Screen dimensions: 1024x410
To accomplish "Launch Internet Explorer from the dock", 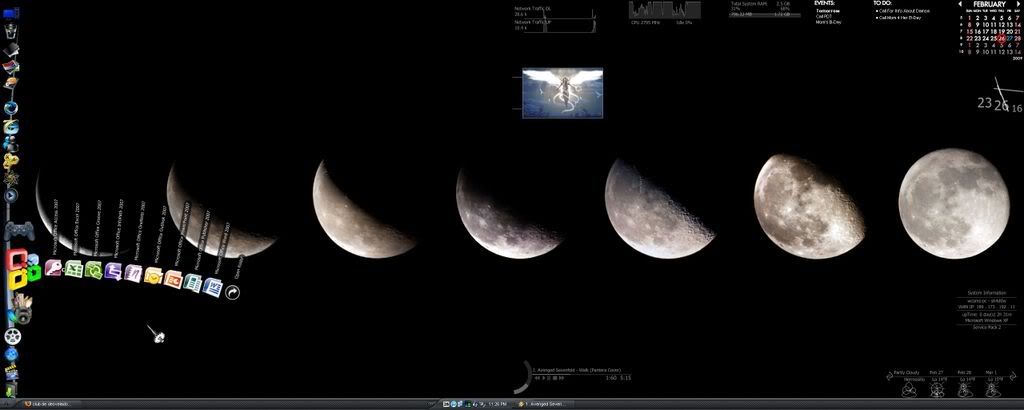I will (x=11, y=125).
